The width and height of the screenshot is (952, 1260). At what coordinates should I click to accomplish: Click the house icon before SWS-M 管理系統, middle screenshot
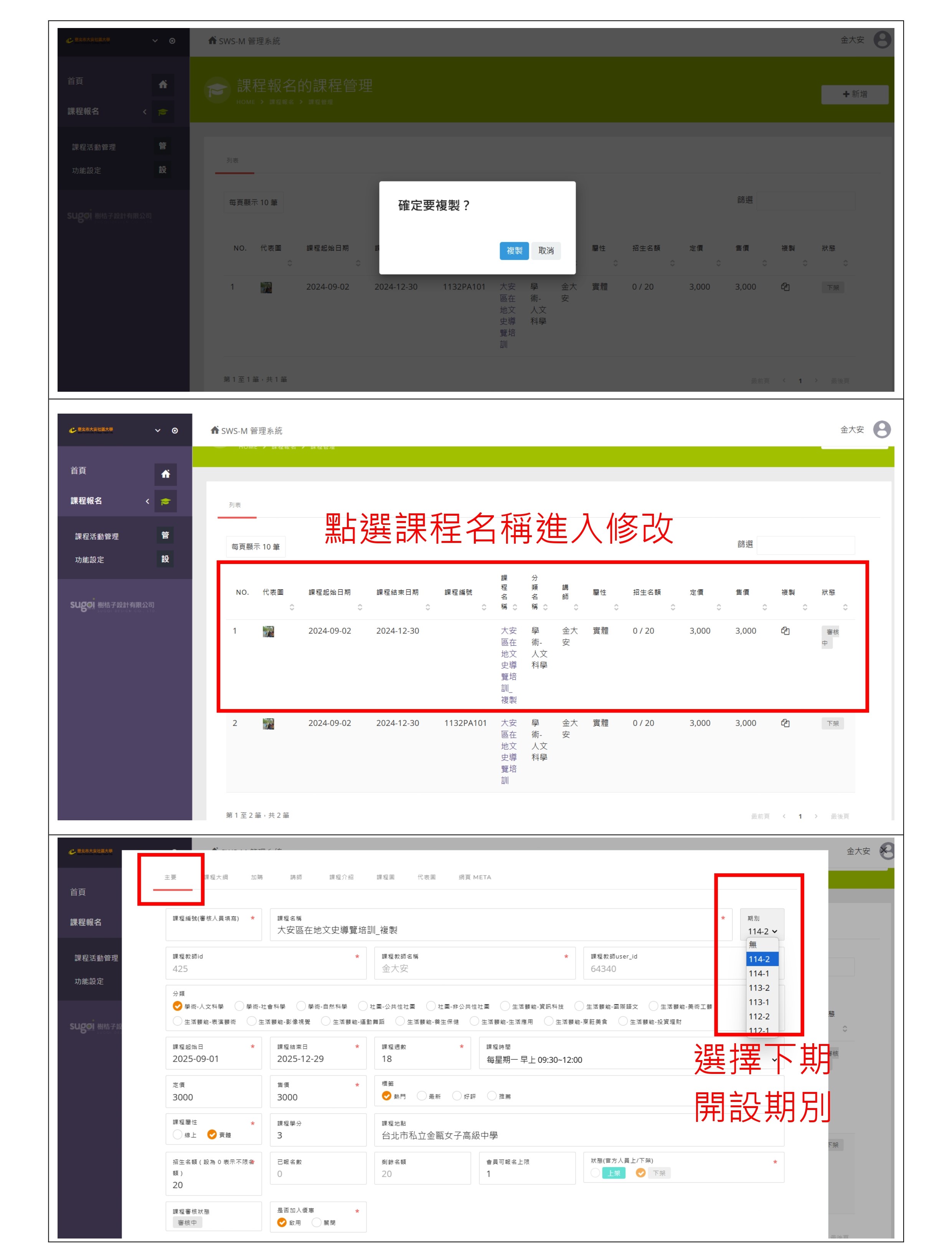[x=215, y=430]
